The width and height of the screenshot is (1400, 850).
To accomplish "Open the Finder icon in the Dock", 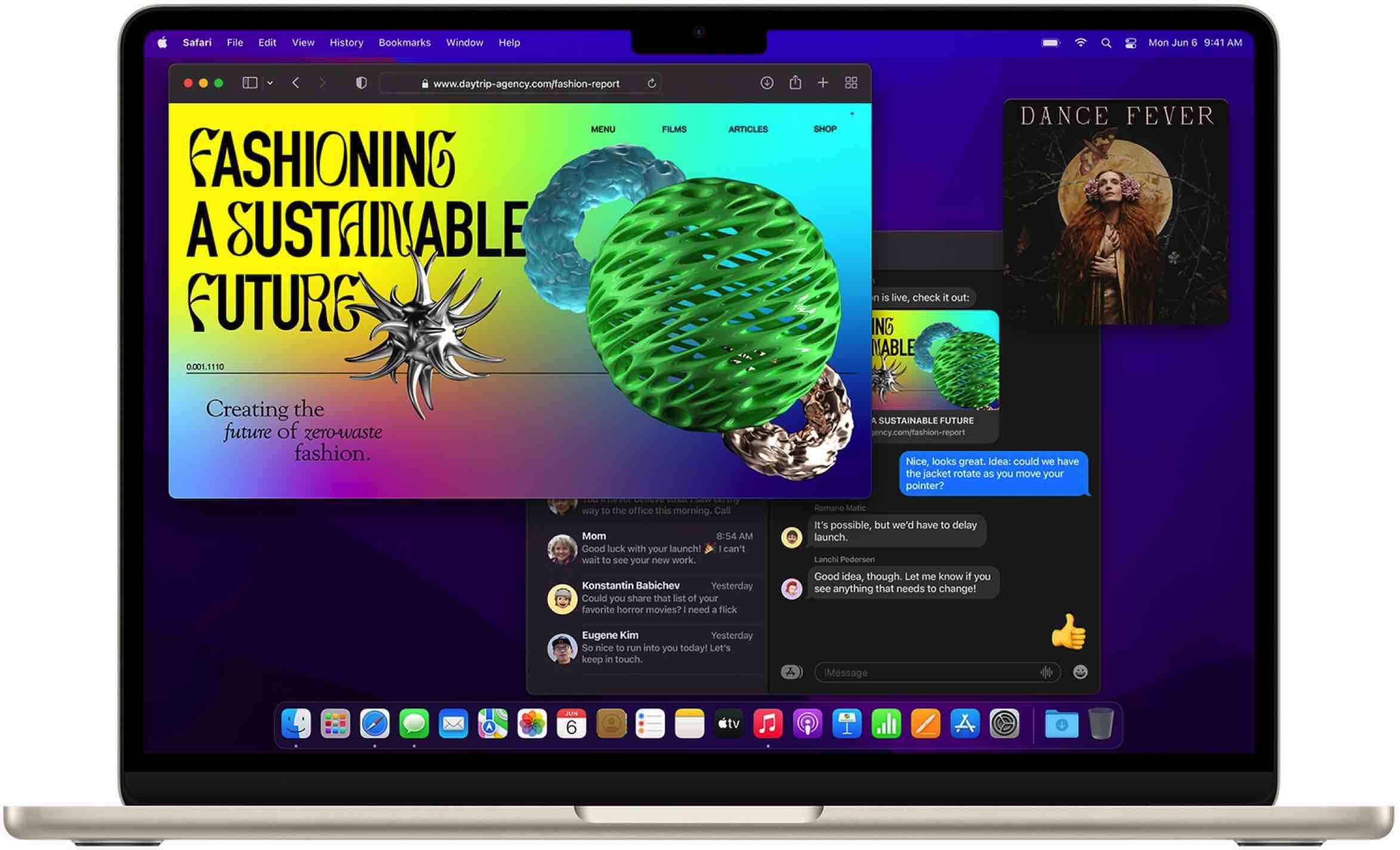I will click(296, 724).
